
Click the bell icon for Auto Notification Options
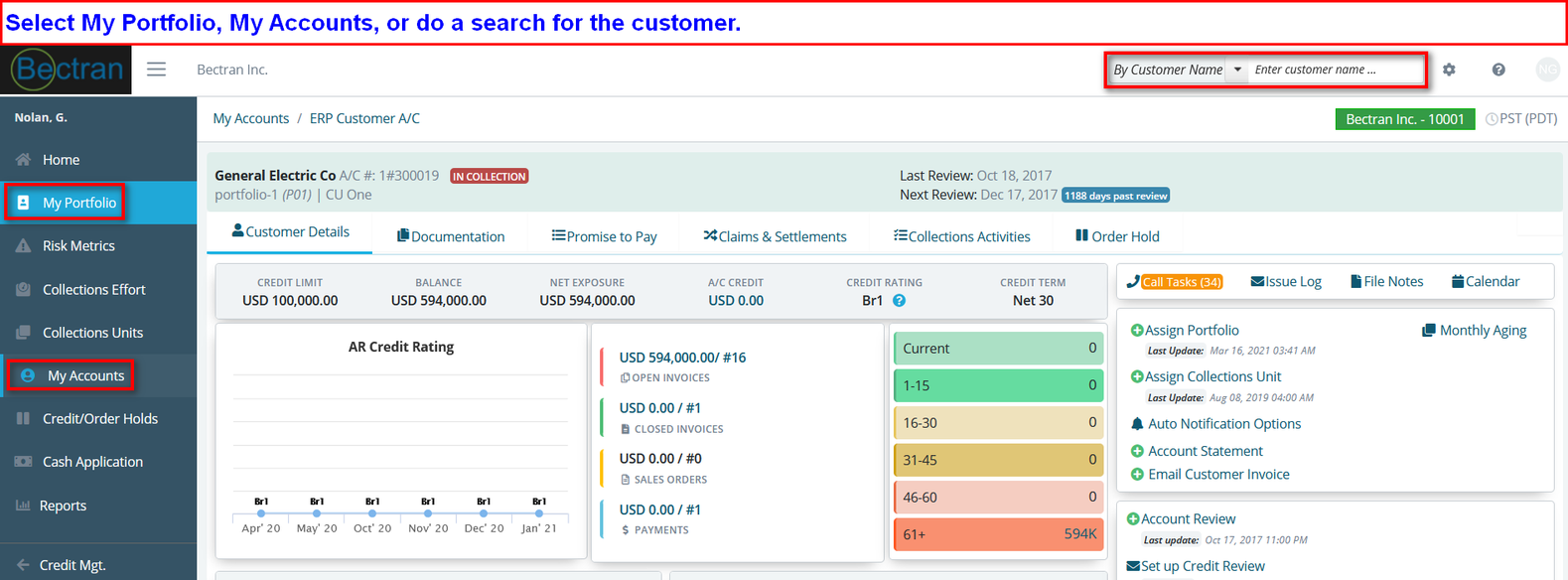pos(1138,424)
